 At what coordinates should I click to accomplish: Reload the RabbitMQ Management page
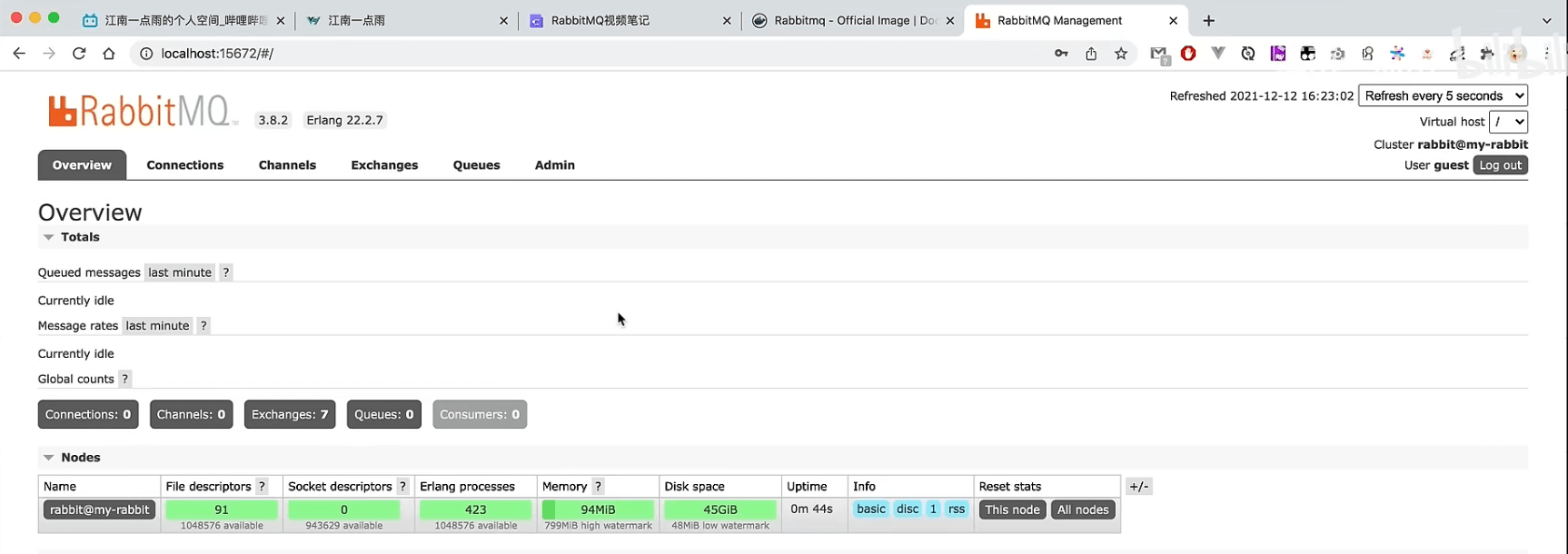point(79,54)
